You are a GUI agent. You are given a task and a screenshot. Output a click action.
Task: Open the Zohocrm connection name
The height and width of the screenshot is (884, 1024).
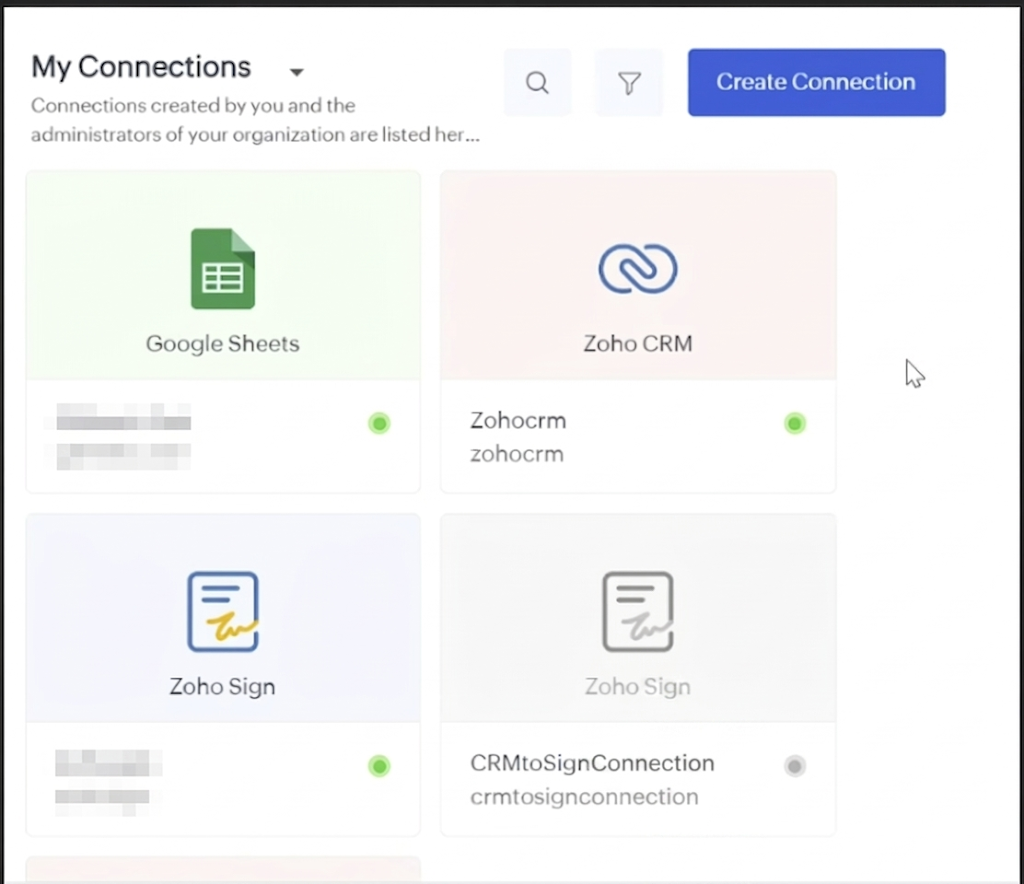point(519,420)
